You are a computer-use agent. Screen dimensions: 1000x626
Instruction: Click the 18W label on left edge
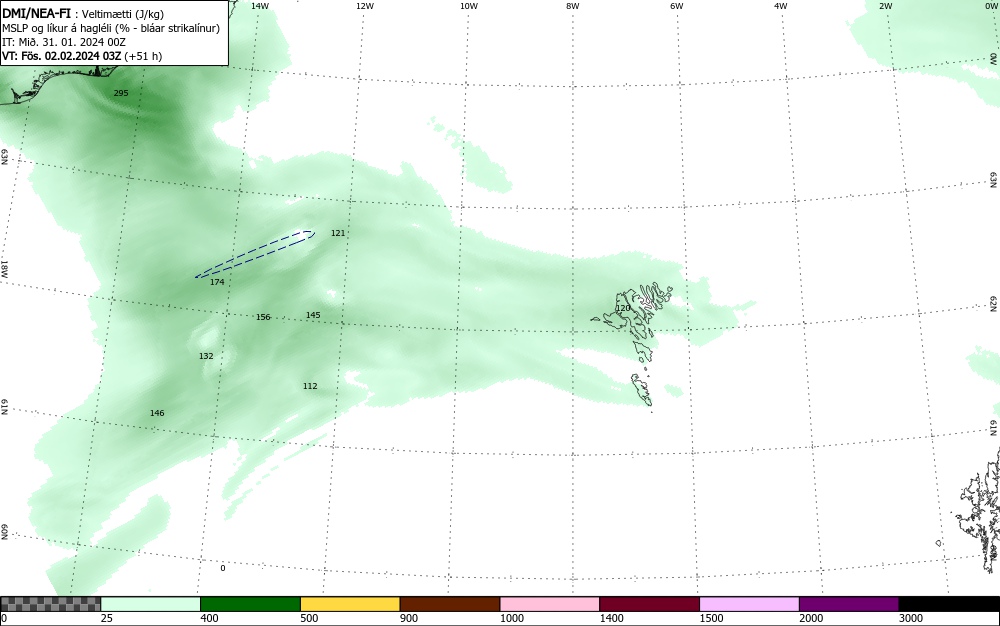[x=4, y=268]
